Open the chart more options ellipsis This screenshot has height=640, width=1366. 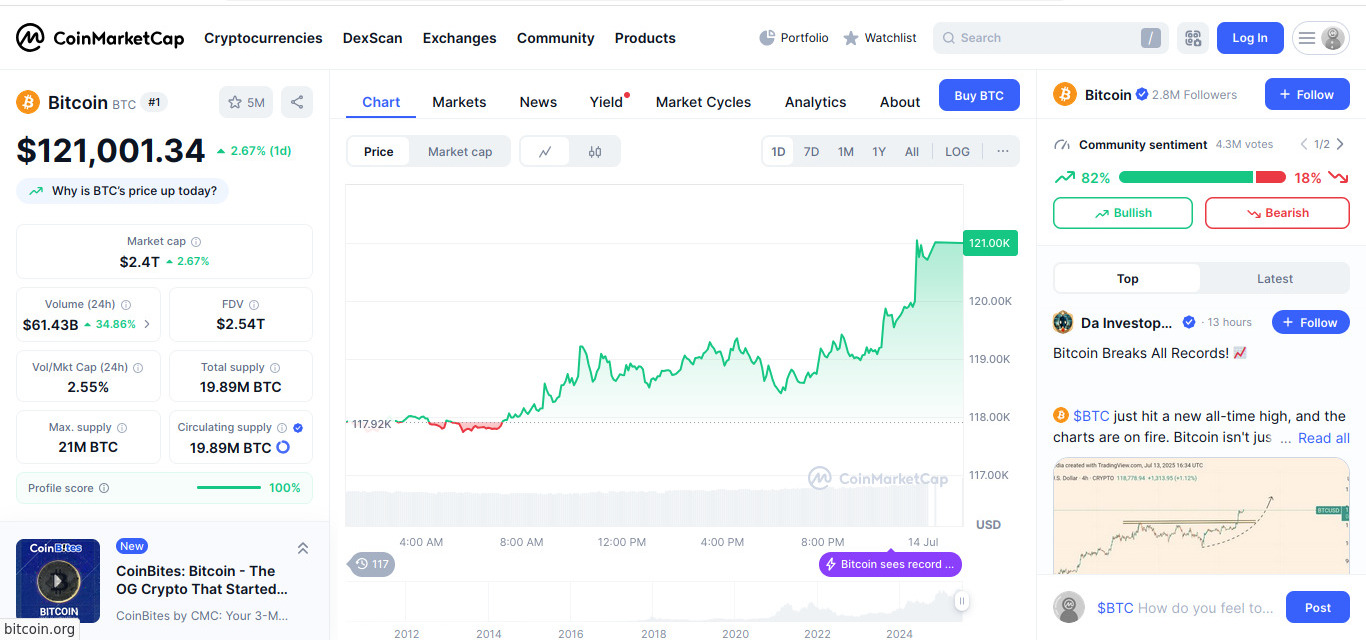pos(1002,151)
